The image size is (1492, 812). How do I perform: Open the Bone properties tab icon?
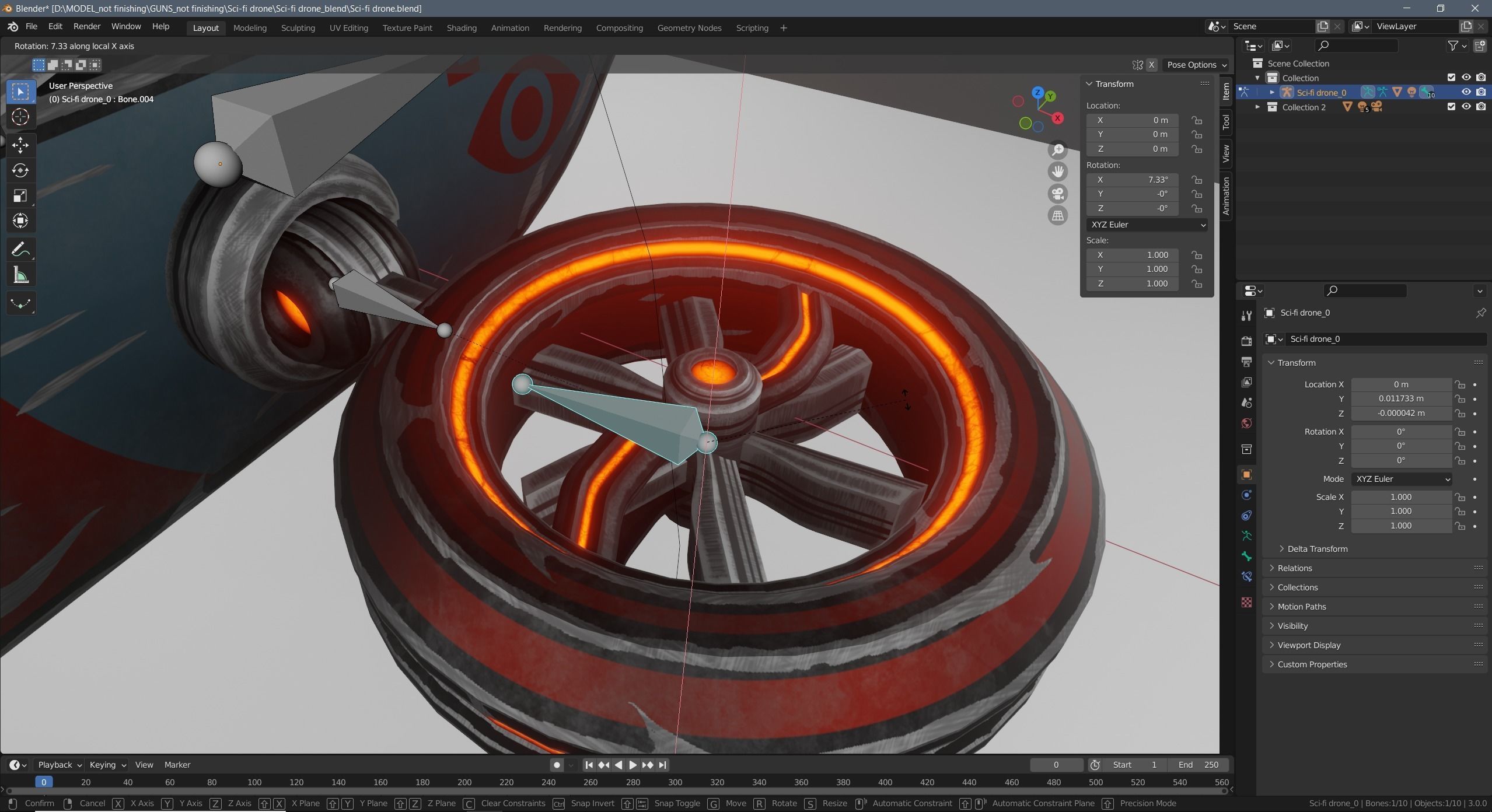tap(1246, 556)
